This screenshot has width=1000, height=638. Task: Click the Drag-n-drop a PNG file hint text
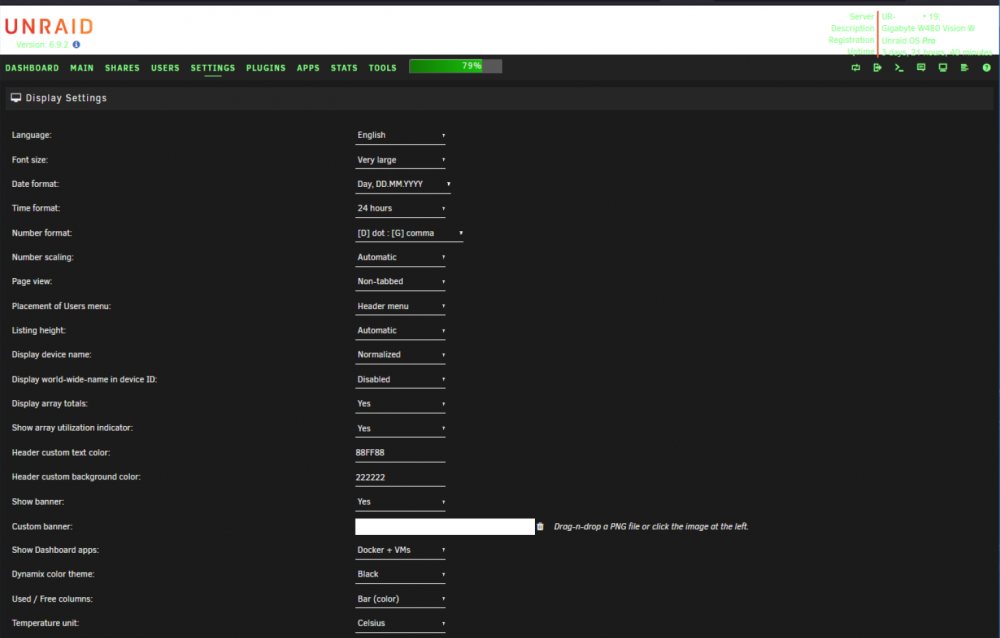651,526
